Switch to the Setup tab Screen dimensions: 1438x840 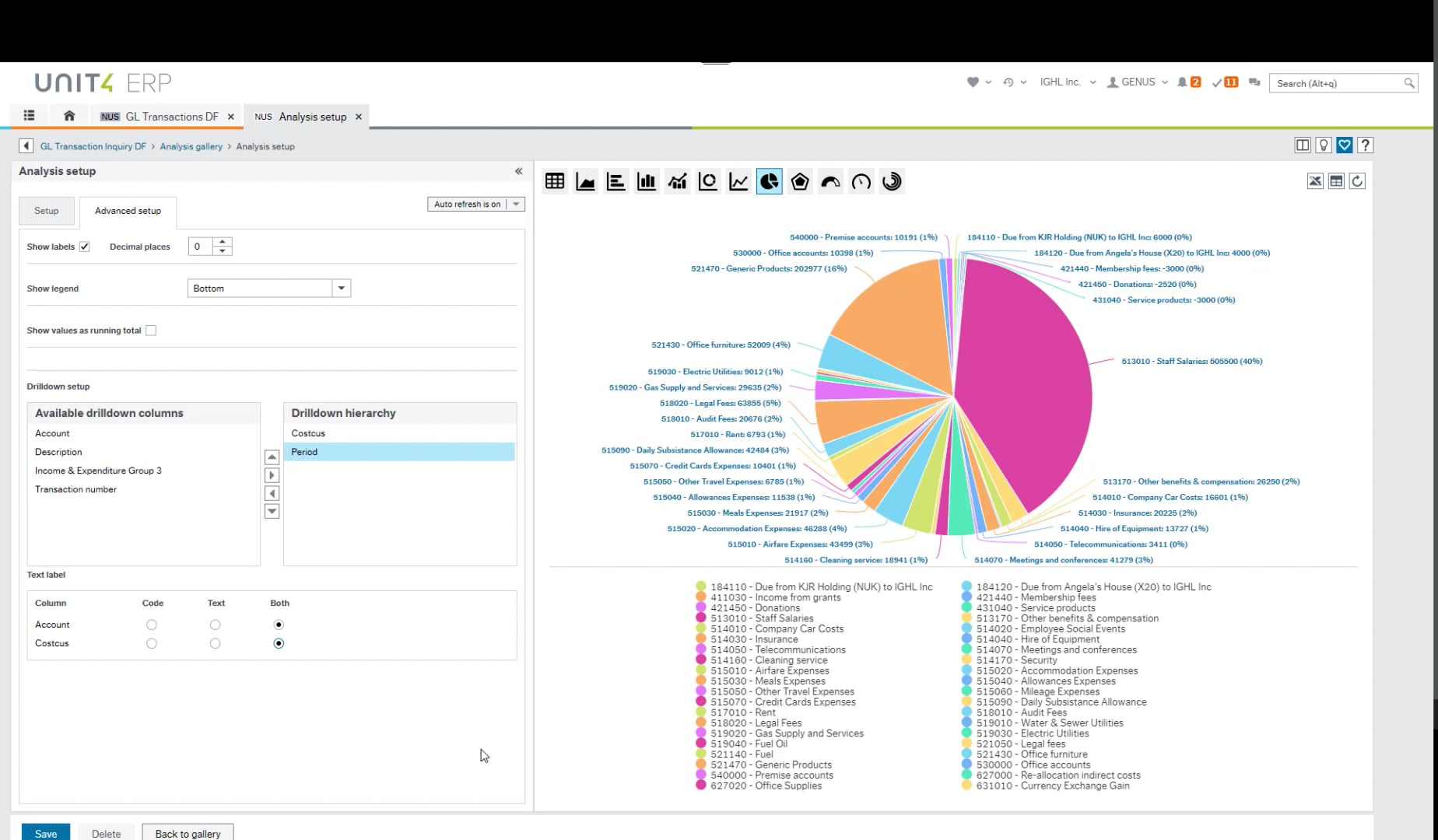tap(47, 211)
